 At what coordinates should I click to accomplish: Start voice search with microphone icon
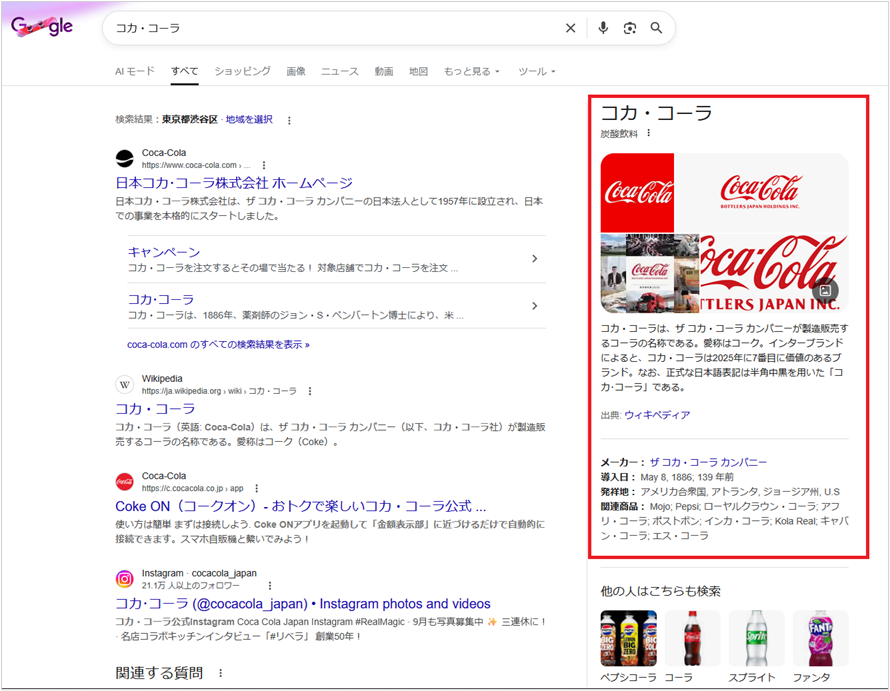[603, 28]
